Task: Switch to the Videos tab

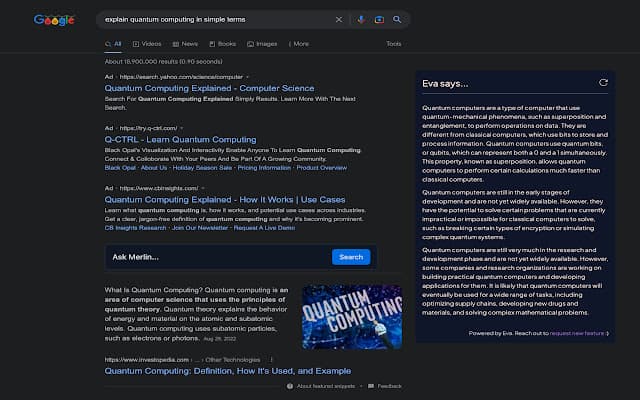Action: pyautogui.click(x=146, y=44)
